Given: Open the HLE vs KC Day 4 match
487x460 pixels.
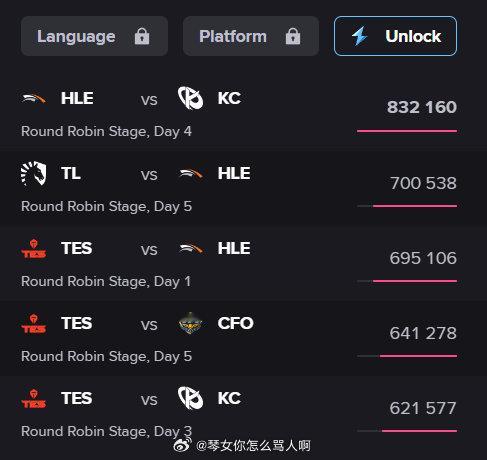Looking at the screenshot, I should point(239,113).
